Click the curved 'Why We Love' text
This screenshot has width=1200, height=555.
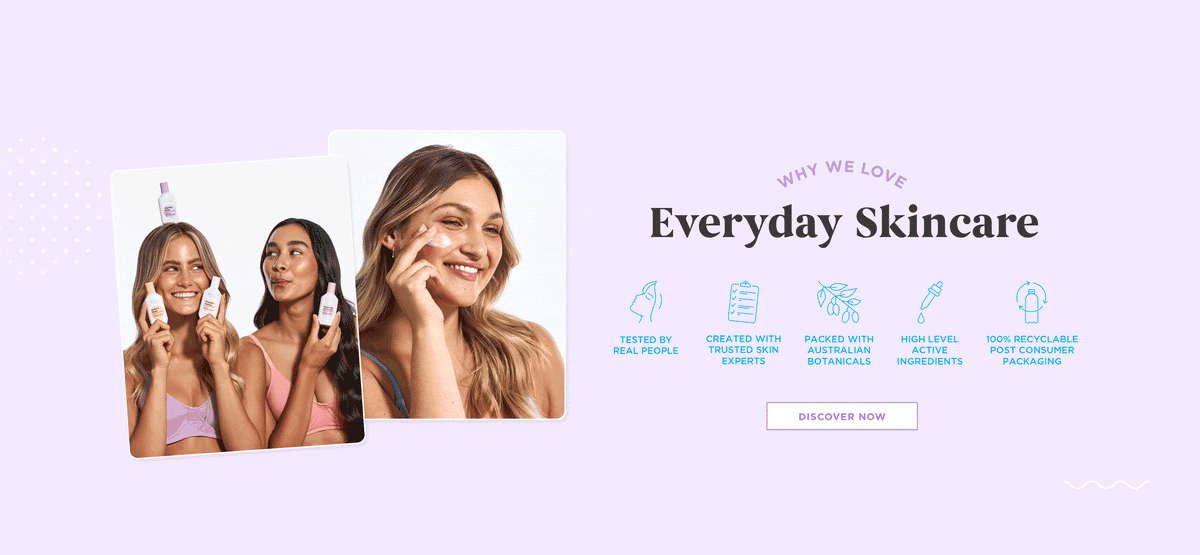click(x=842, y=173)
